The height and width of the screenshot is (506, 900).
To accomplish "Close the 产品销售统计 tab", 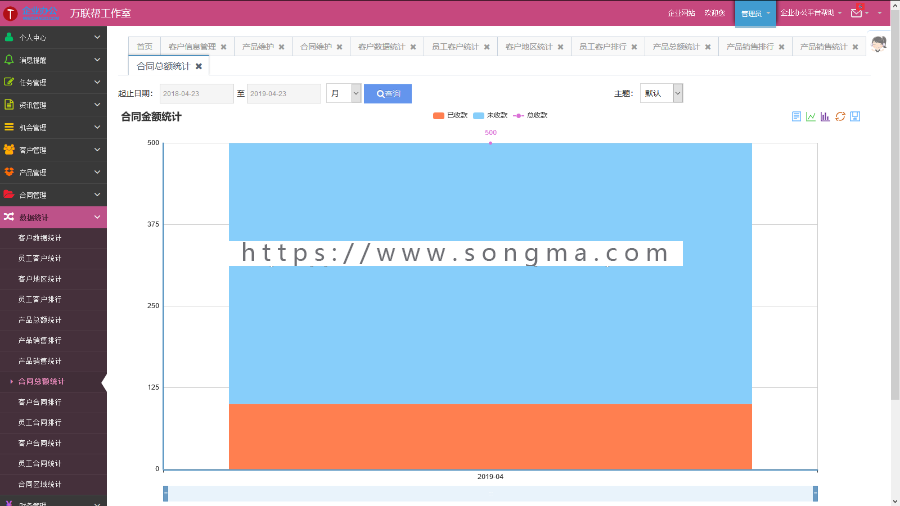I will 855,47.
